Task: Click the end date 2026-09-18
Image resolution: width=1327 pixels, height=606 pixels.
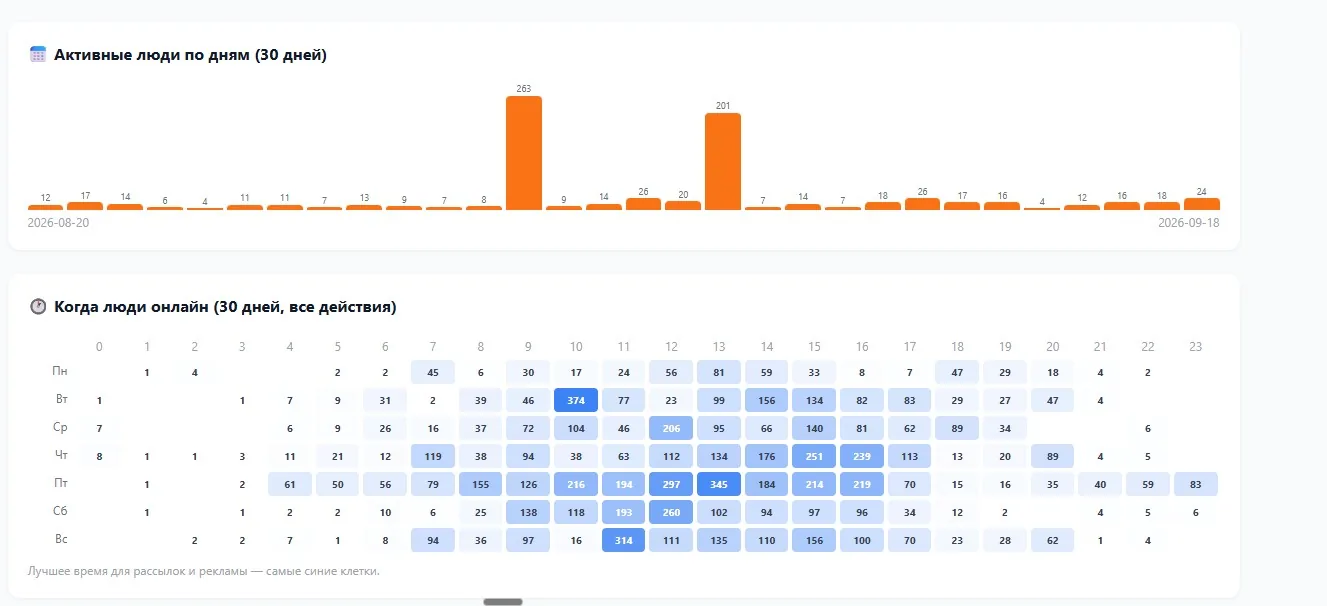Action: point(1189,223)
